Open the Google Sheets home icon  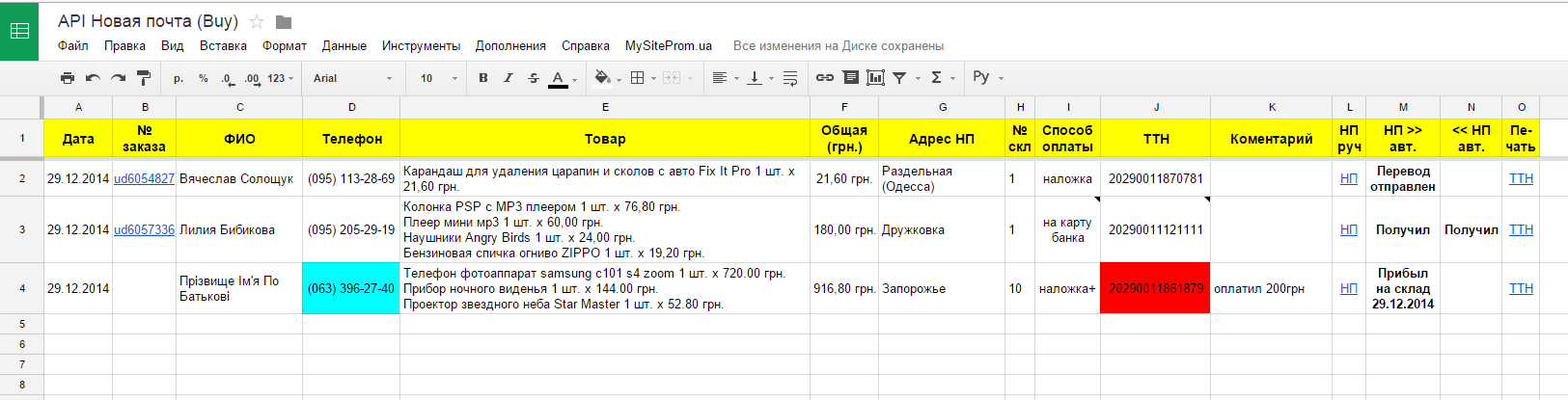coord(19,31)
